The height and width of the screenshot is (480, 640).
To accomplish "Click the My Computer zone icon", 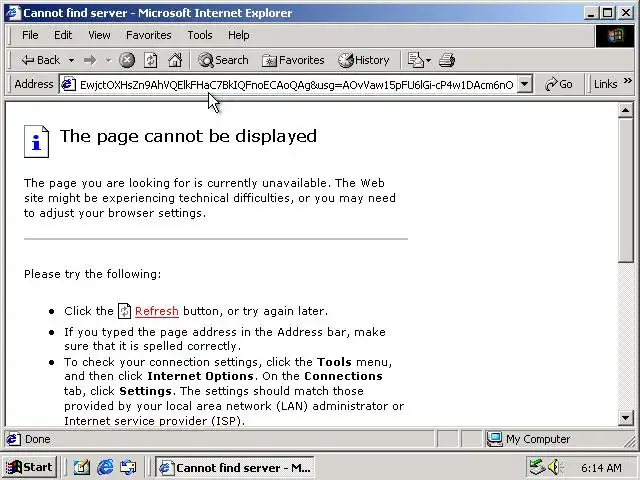I will click(x=494, y=439).
